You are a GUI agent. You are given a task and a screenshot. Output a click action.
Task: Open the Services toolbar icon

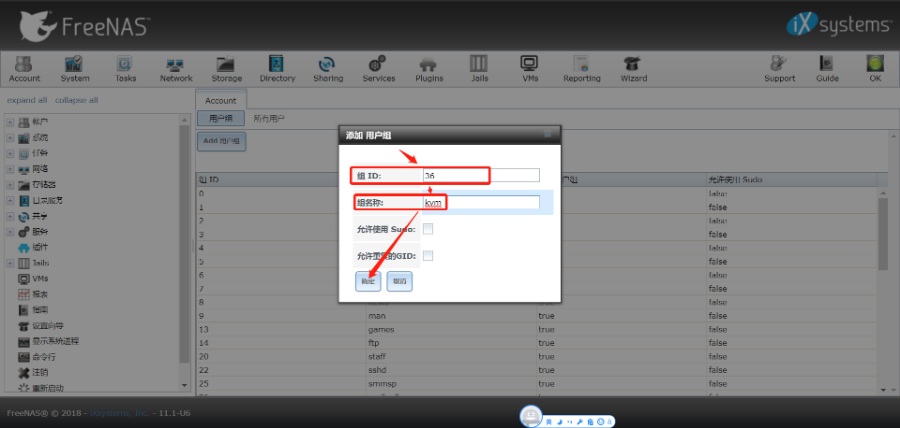point(378,69)
